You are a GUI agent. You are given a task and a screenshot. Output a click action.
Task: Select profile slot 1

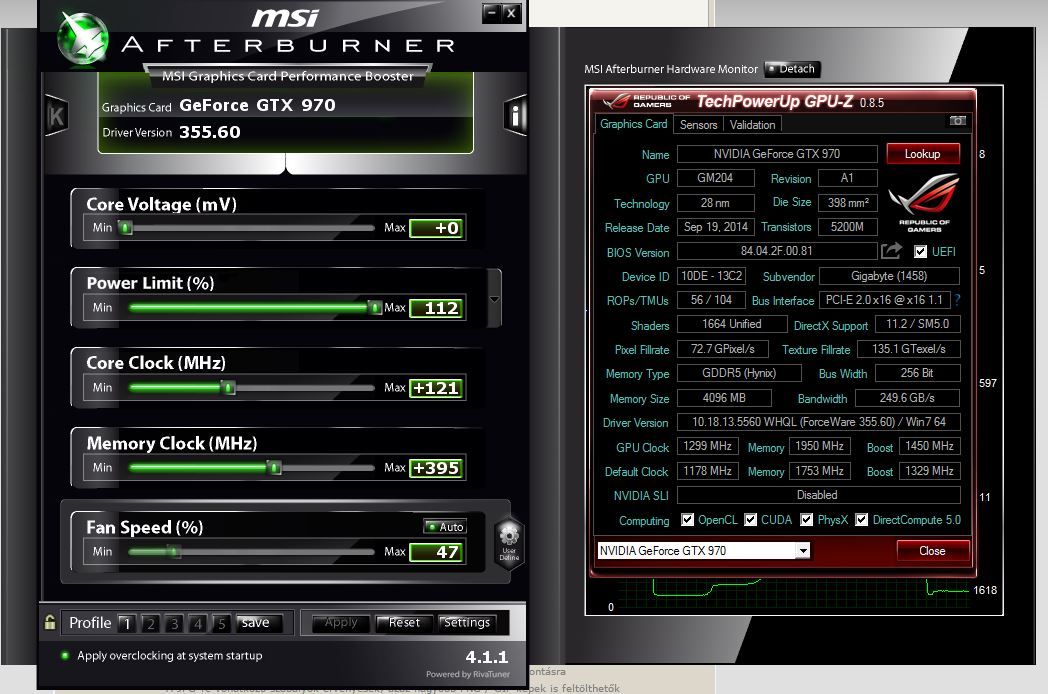126,623
